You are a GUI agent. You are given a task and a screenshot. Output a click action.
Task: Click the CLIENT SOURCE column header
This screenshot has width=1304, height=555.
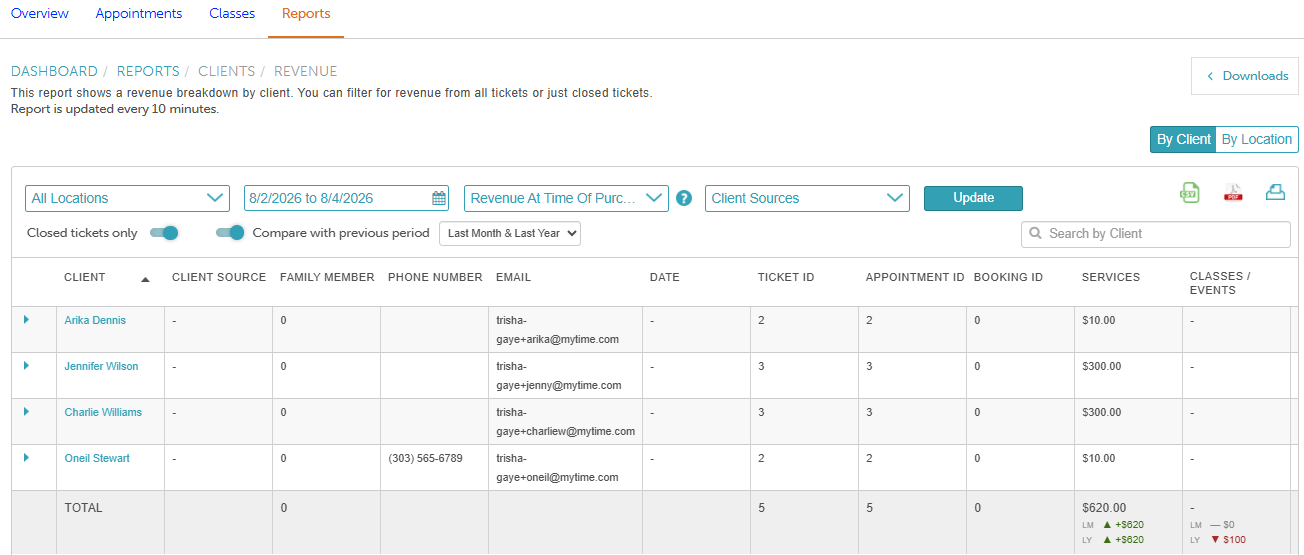219,277
